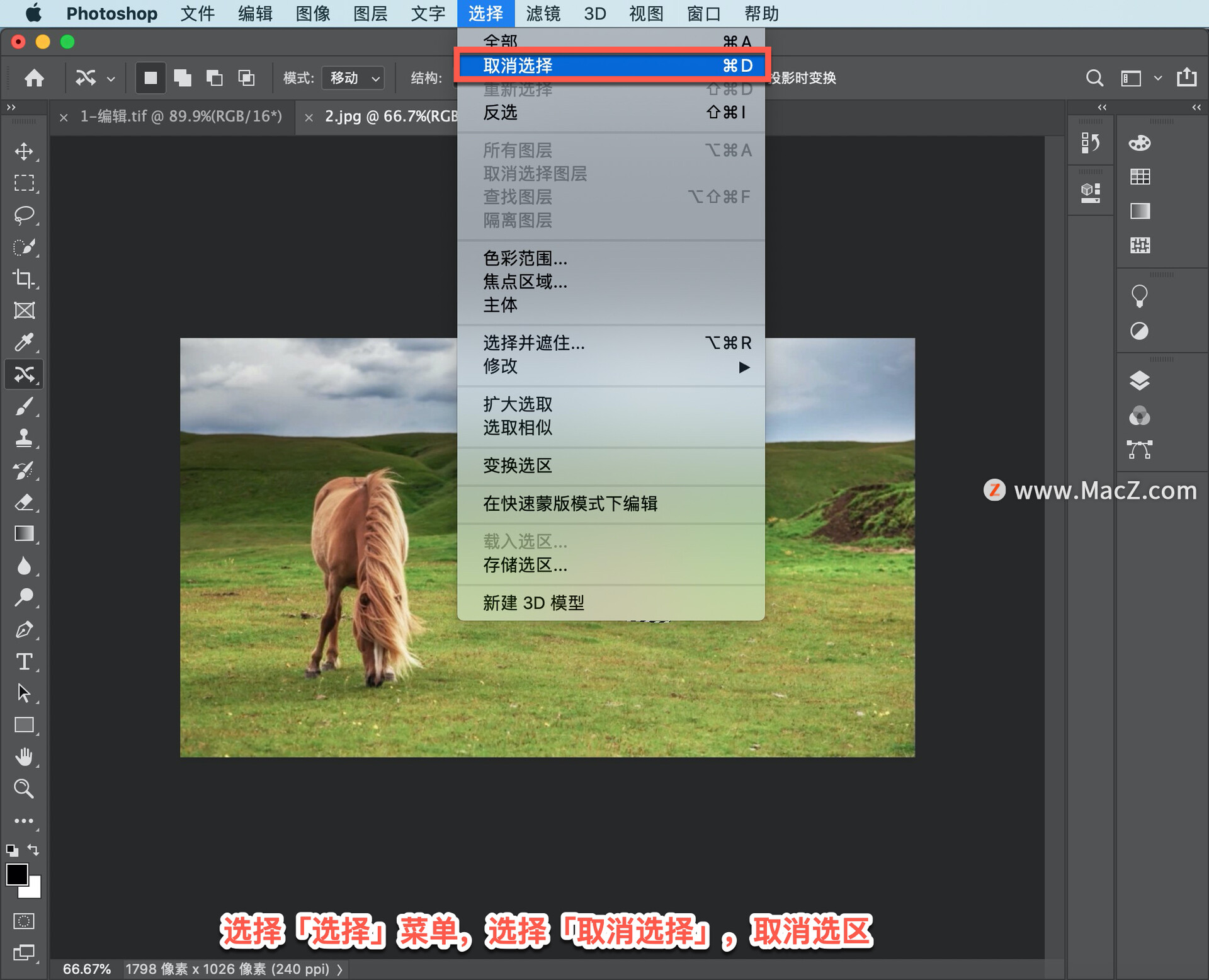
Task: Reset default foreground and background colors
Action: tap(12, 851)
